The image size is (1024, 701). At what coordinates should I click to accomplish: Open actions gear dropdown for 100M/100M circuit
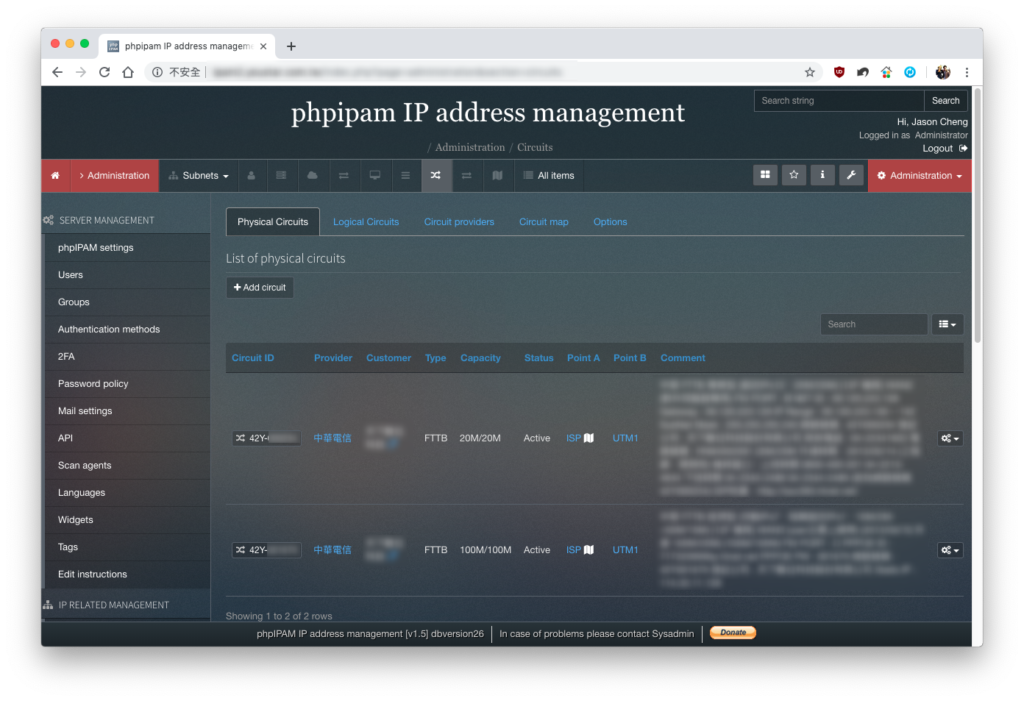[950, 550]
